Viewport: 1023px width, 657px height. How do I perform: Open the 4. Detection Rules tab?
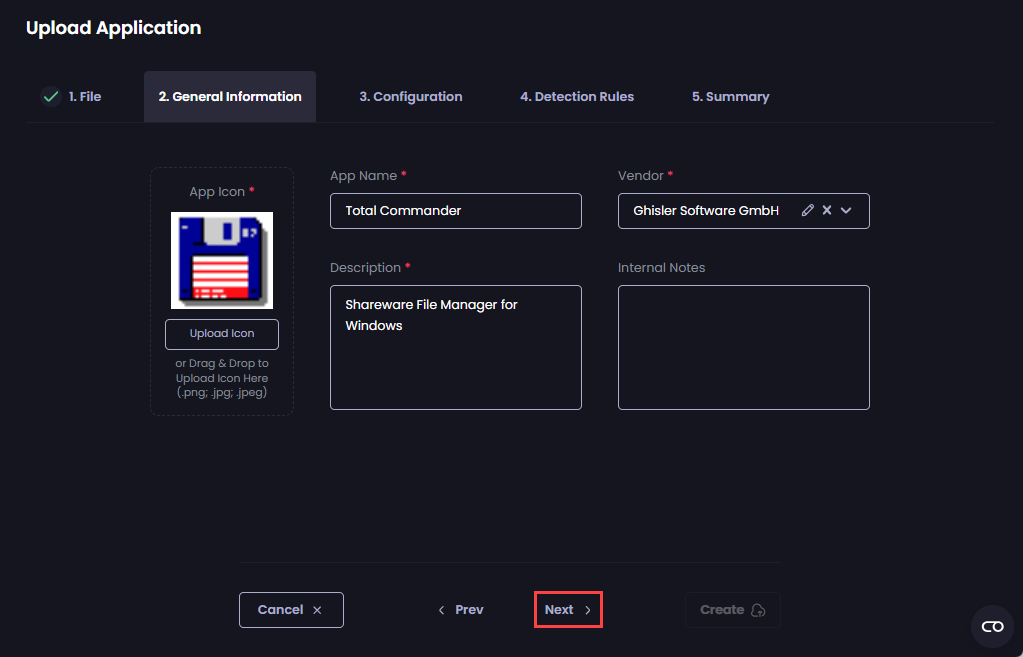point(577,97)
